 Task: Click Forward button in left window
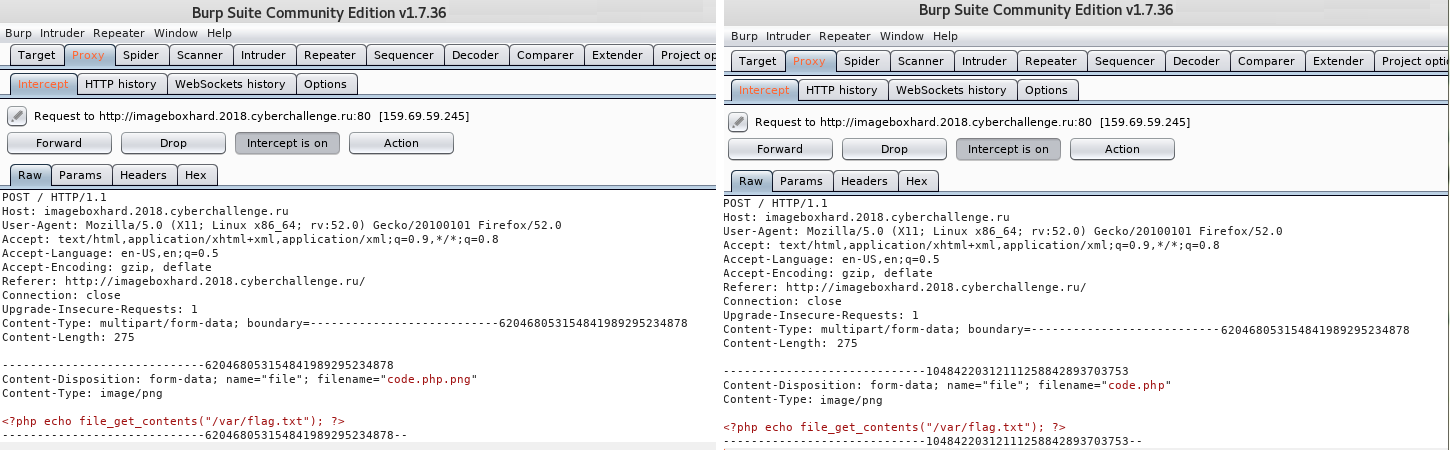[59, 143]
